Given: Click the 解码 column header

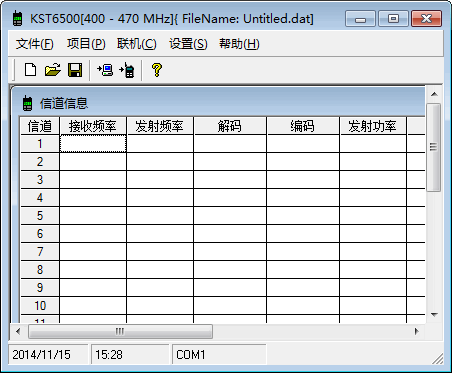Looking at the screenshot, I should click(230, 126).
